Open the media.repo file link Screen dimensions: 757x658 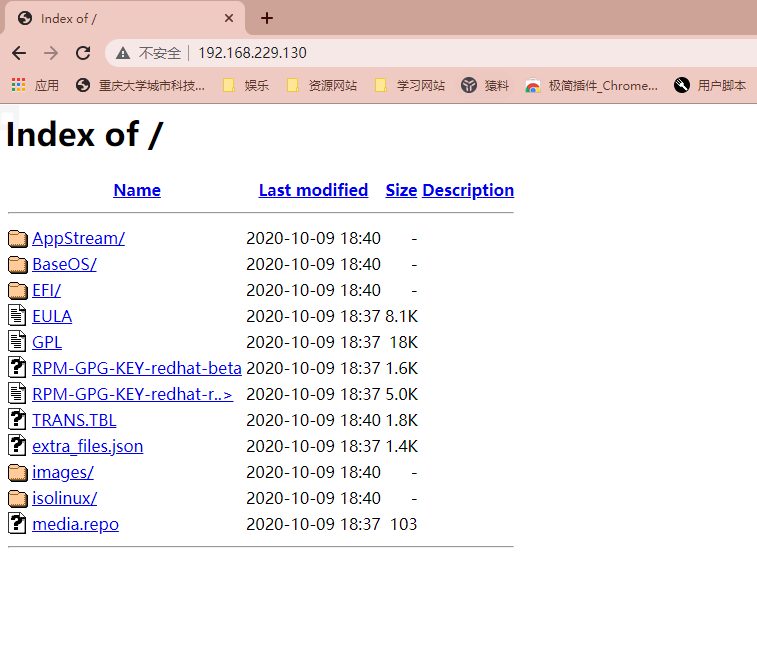pyautogui.click(x=75, y=525)
